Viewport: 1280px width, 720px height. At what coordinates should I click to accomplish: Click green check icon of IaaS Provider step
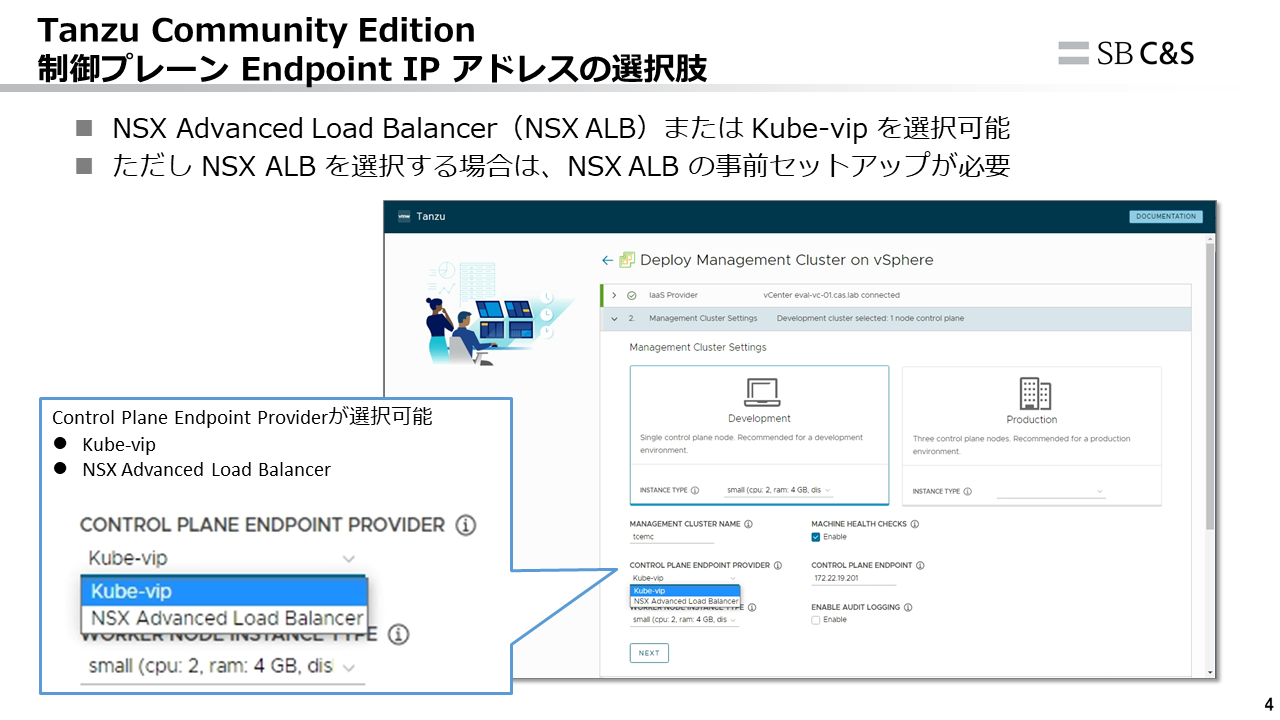pyautogui.click(x=631, y=295)
